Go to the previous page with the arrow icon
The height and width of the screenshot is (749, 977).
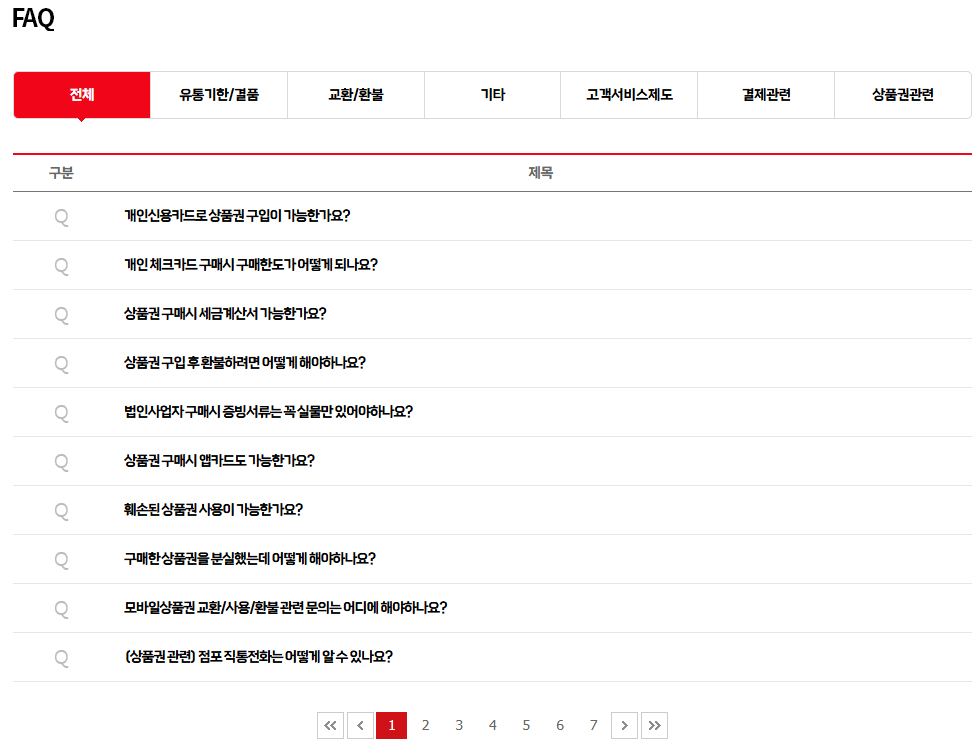pyautogui.click(x=360, y=725)
